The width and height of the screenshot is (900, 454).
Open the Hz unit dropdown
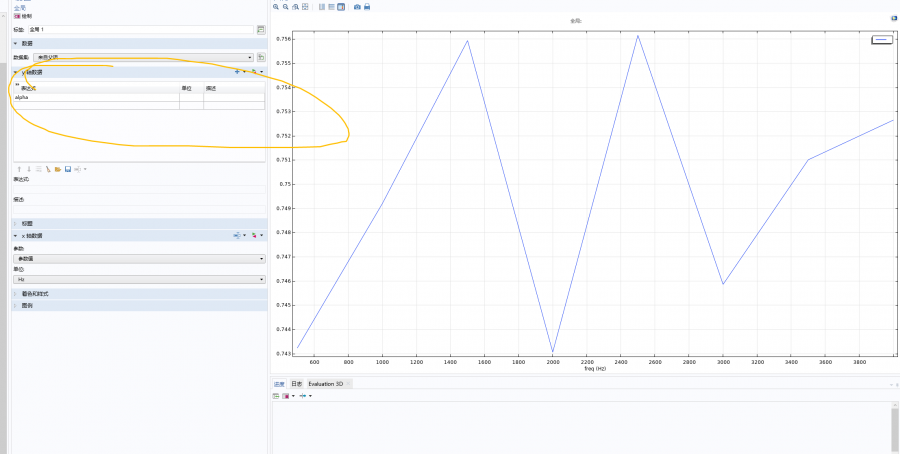click(138, 280)
